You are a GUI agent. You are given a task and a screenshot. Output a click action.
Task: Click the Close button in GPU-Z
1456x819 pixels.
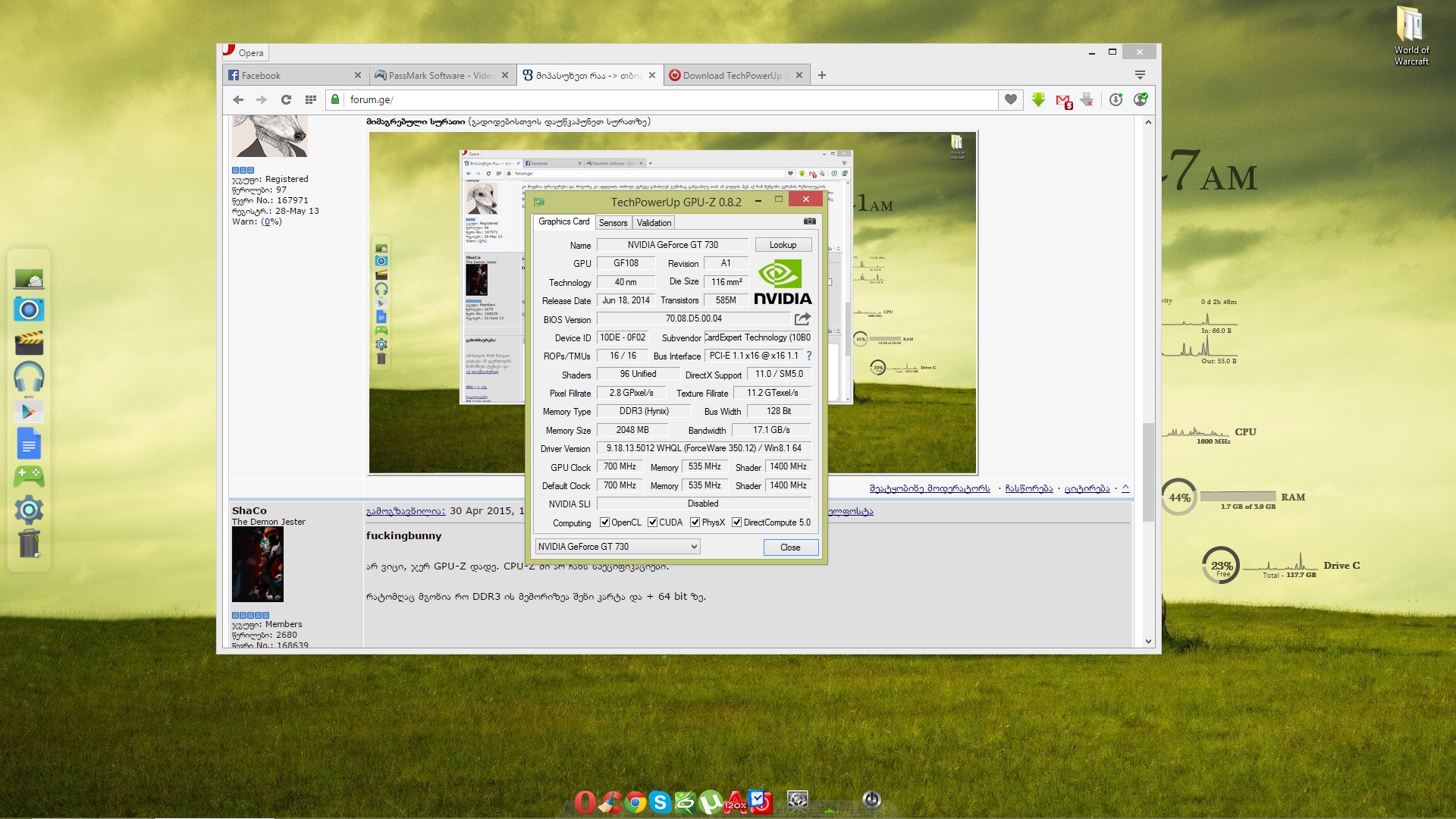coord(789,548)
